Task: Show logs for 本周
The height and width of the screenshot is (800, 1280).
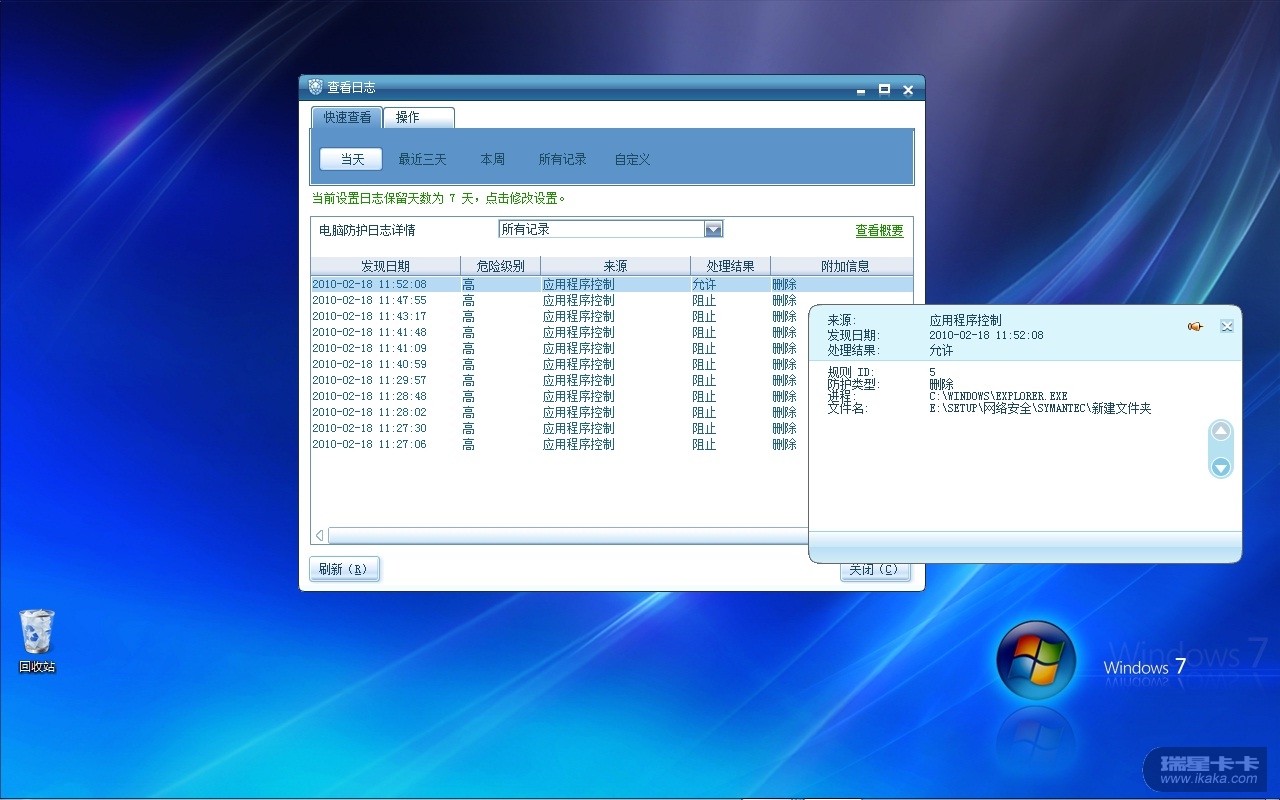Action: pos(492,159)
